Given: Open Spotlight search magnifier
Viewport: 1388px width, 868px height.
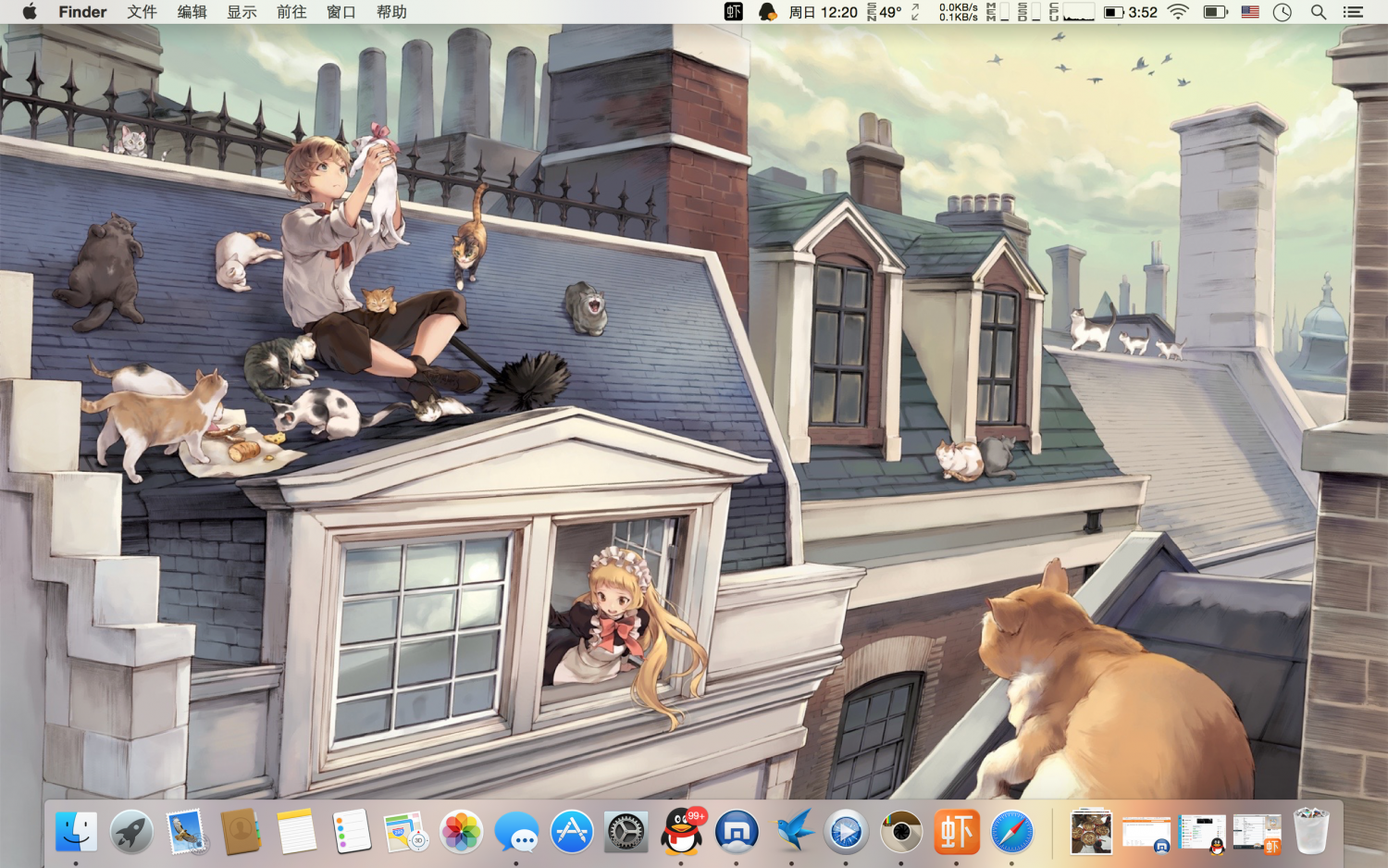Looking at the screenshot, I should click(1319, 12).
